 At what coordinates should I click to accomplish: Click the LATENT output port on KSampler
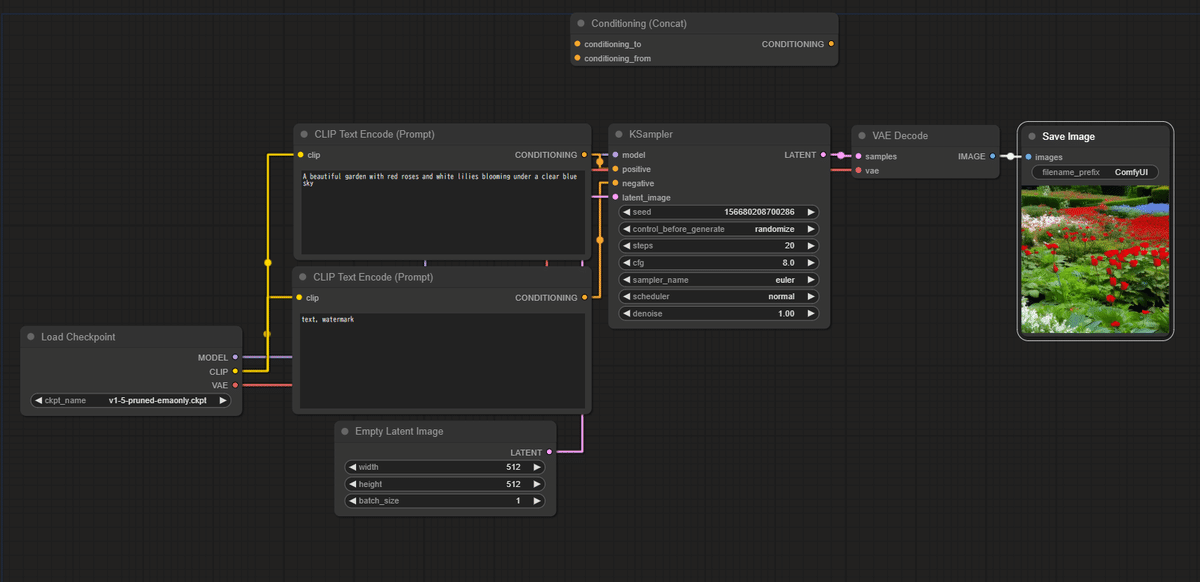click(823, 155)
